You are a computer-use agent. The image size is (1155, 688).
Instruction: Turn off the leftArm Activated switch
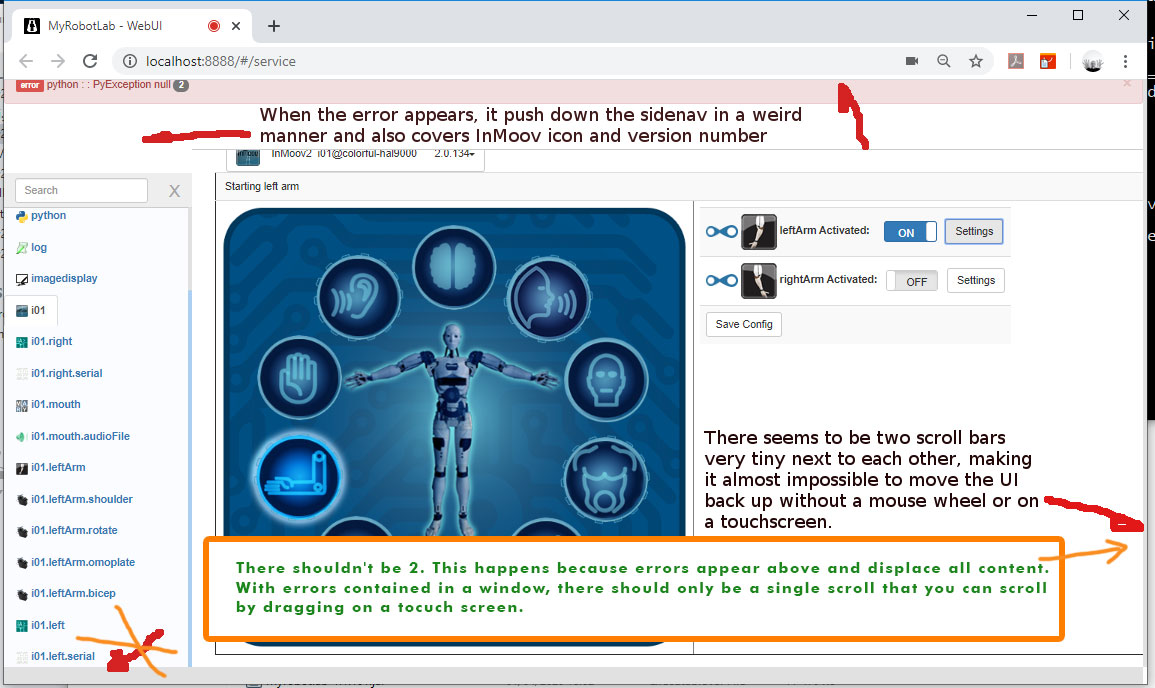pyautogui.click(x=910, y=232)
